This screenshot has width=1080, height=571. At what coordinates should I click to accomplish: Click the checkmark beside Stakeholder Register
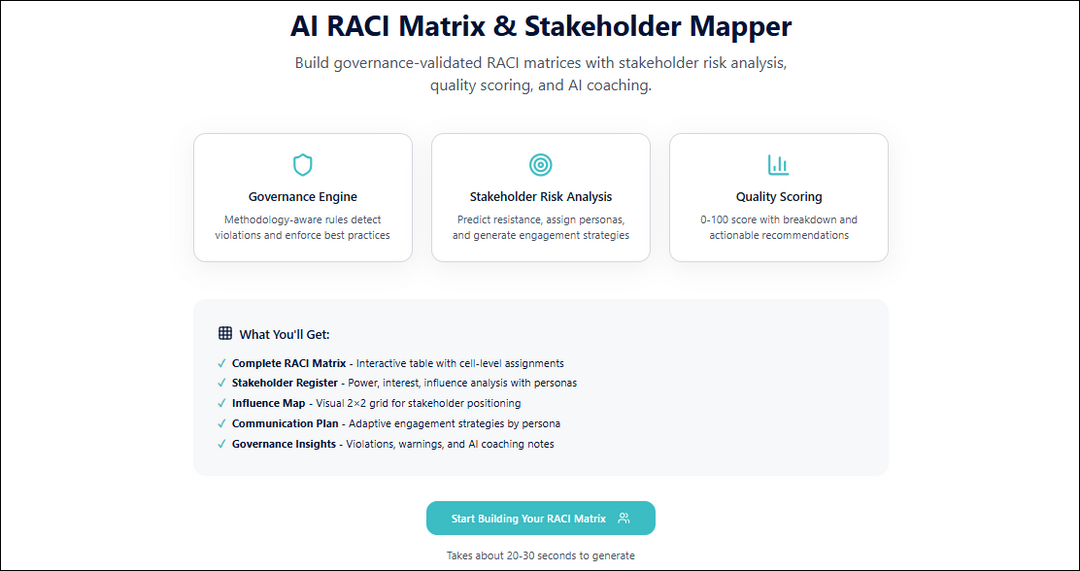(x=222, y=383)
